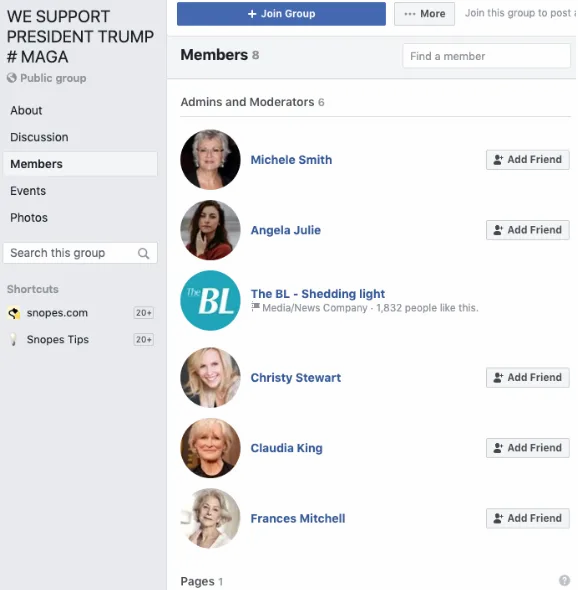Viewport: 578px width, 590px height.
Task: Open The BL - Shedding light page link
Action: 318,294
